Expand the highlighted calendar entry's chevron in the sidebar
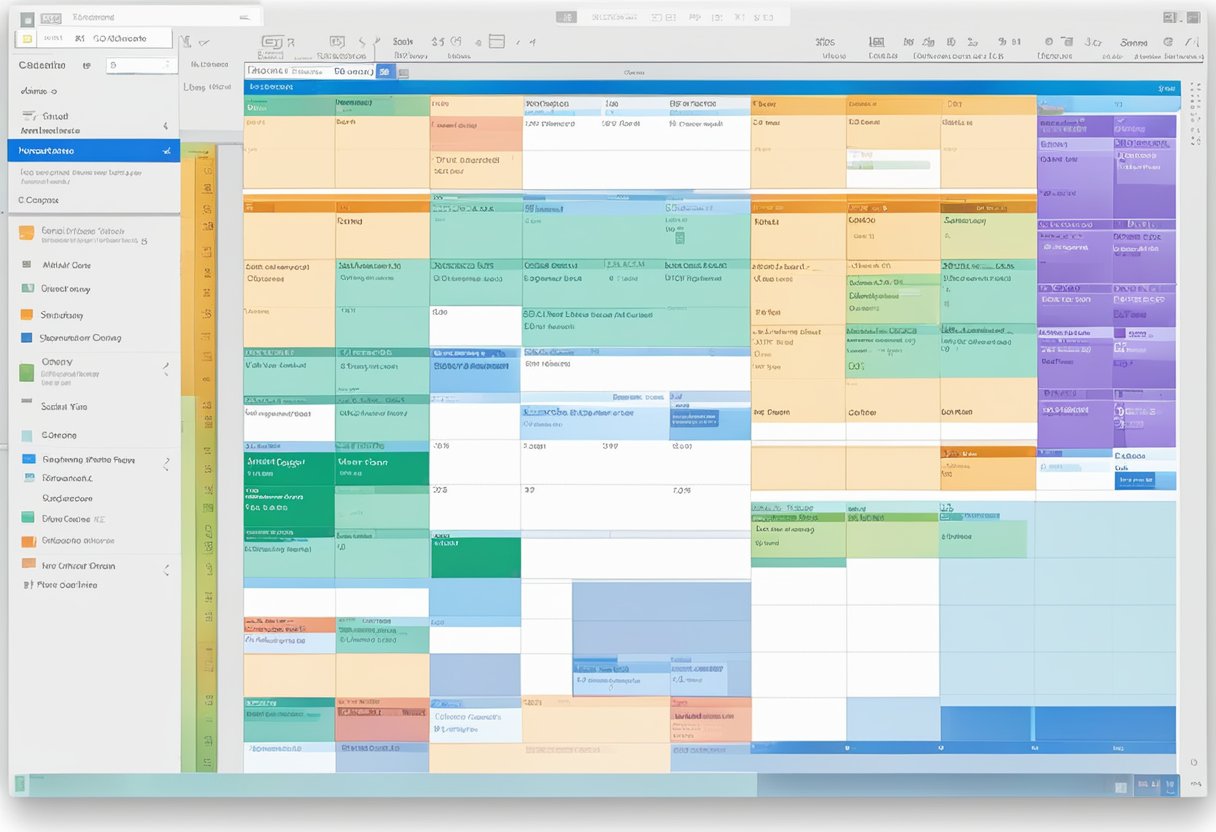Viewport: 1216px width, 832px height. (x=166, y=150)
